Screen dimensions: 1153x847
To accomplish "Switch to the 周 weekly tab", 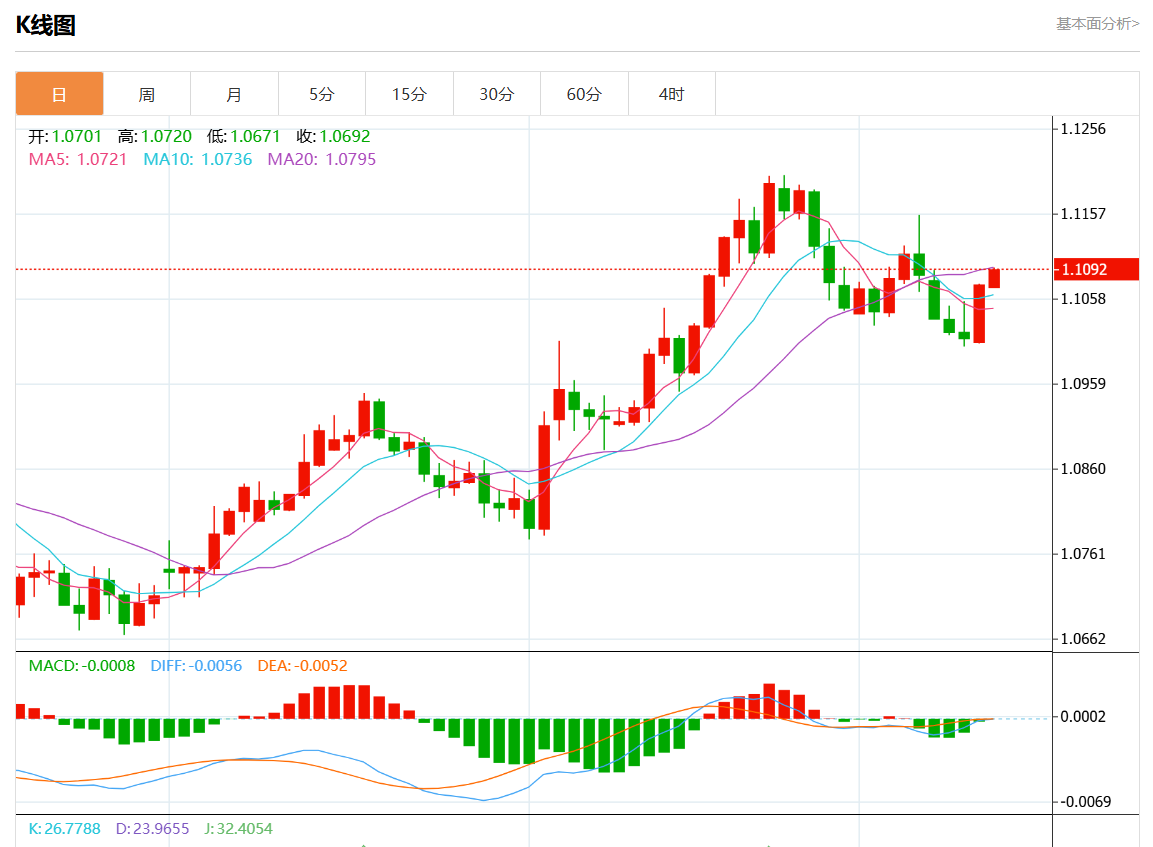I will pyautogui.click(x=147, y=94).
